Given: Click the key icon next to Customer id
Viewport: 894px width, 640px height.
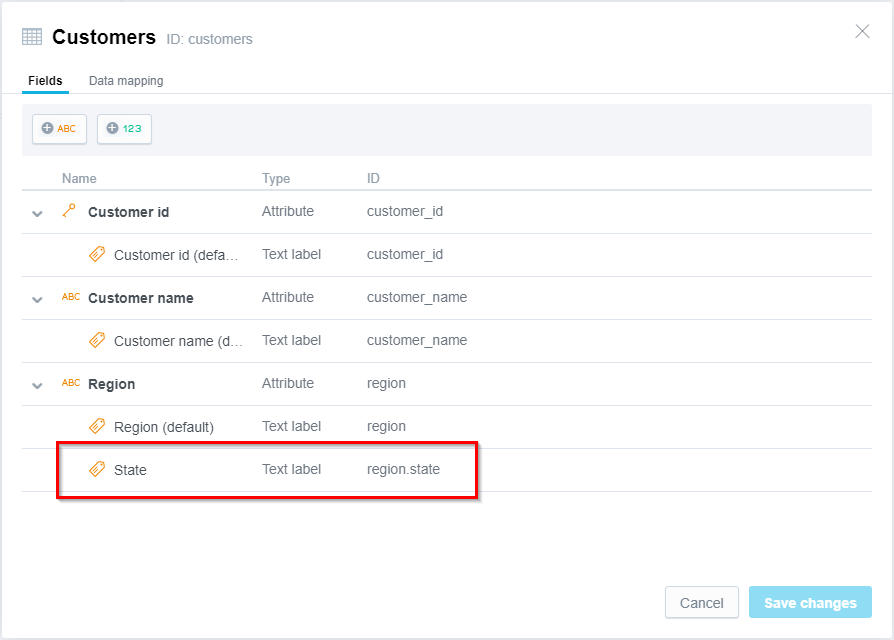Looking at the screenshot, I should [x=68, y=211].
